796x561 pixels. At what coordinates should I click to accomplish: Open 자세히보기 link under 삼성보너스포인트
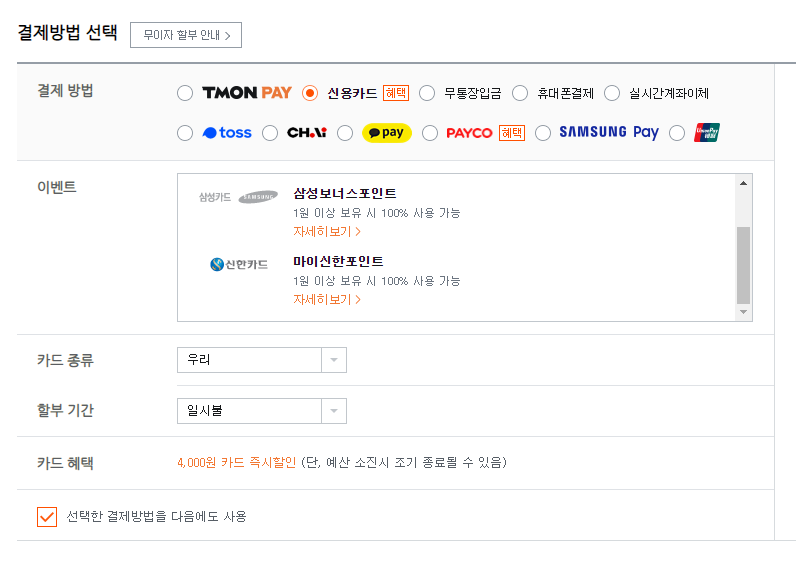click(x=327, y=232)
